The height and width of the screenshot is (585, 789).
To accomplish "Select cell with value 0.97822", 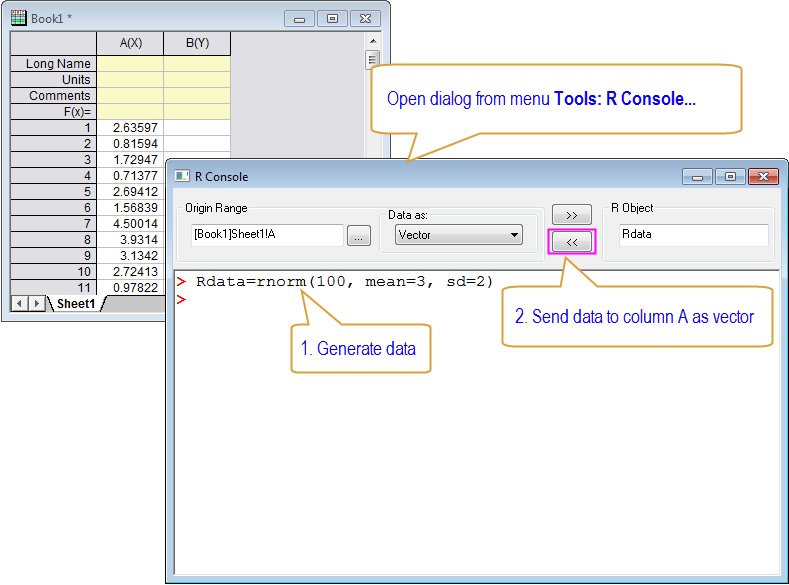I will [130, 288].
